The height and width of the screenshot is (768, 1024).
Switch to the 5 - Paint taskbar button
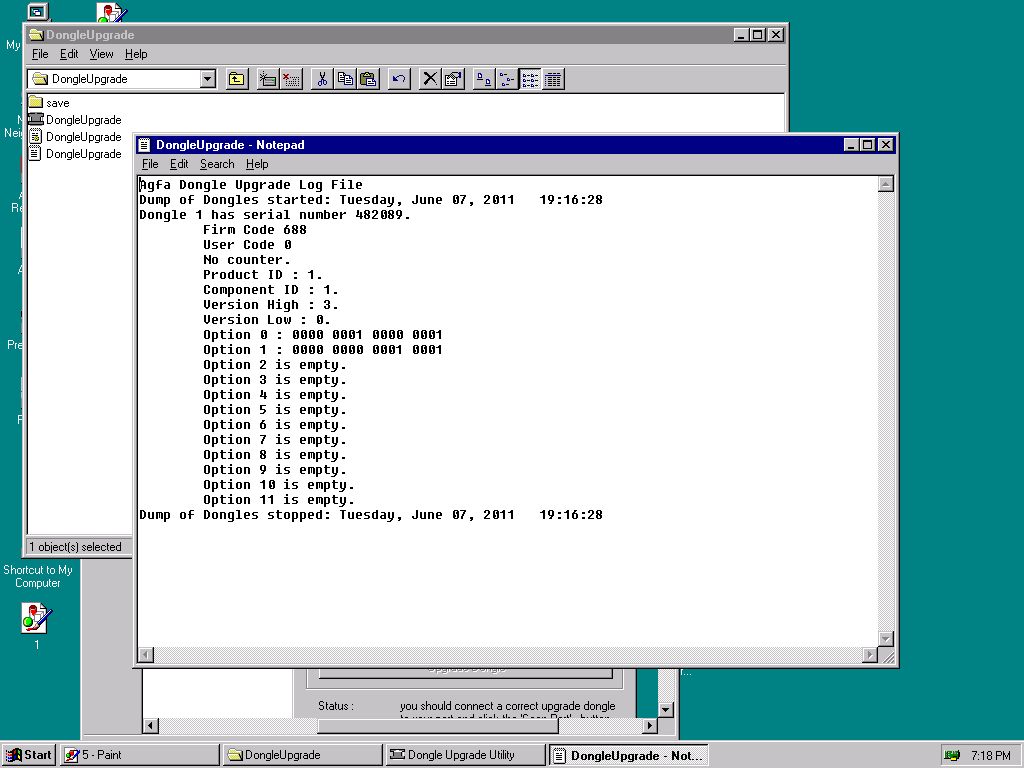pyautogui.click(x=140, y=755)
